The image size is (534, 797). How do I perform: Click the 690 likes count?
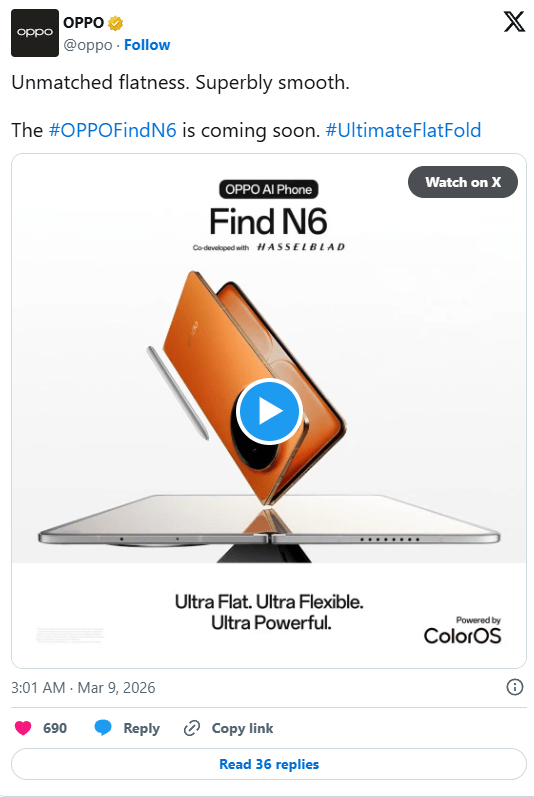tap(55, 728)
